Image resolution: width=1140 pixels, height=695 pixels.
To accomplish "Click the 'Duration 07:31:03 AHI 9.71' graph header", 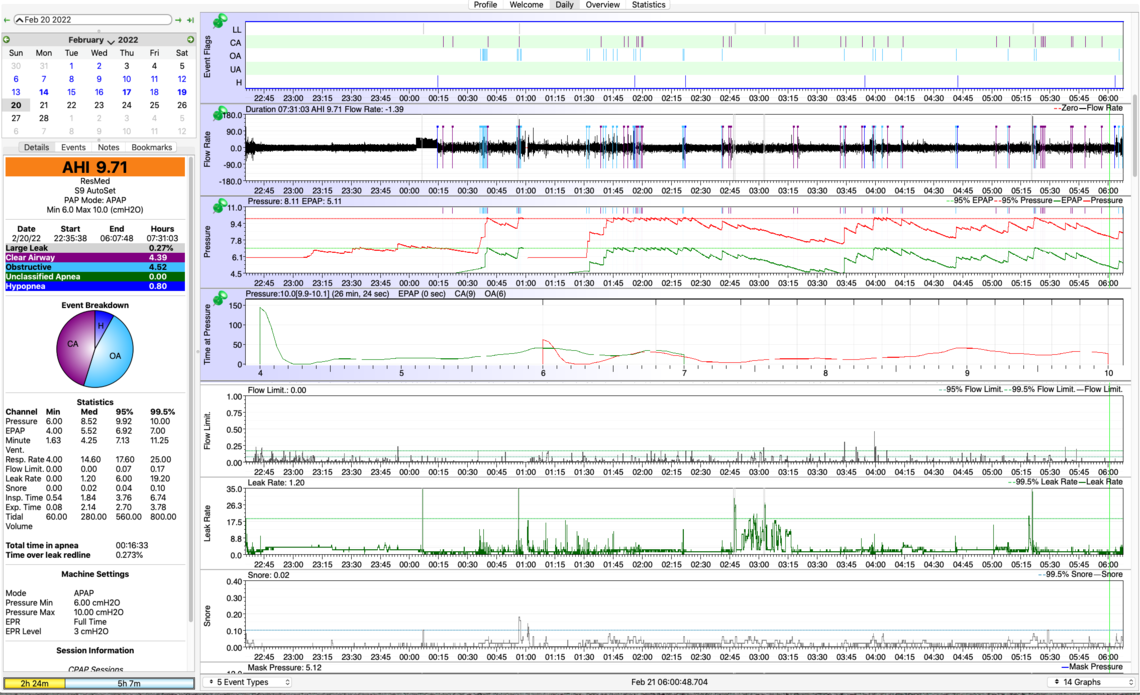I will point(324,109).
